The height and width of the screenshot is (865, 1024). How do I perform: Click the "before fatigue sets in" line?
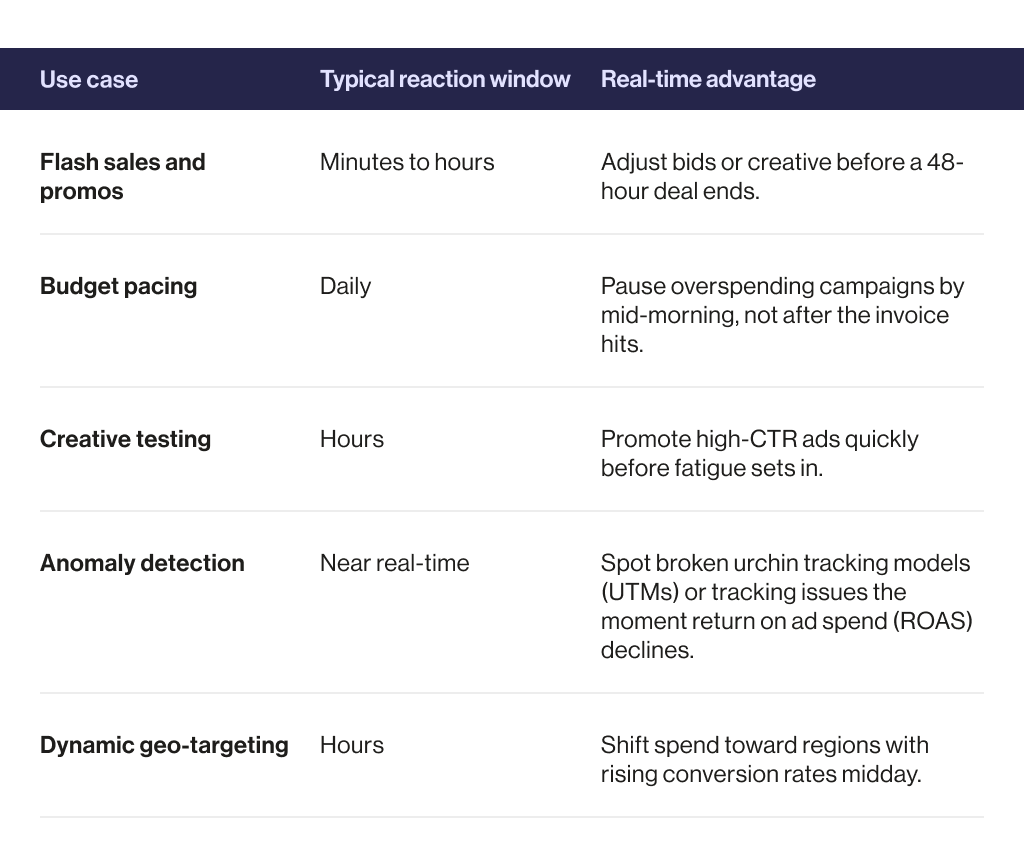pos(711,468)
